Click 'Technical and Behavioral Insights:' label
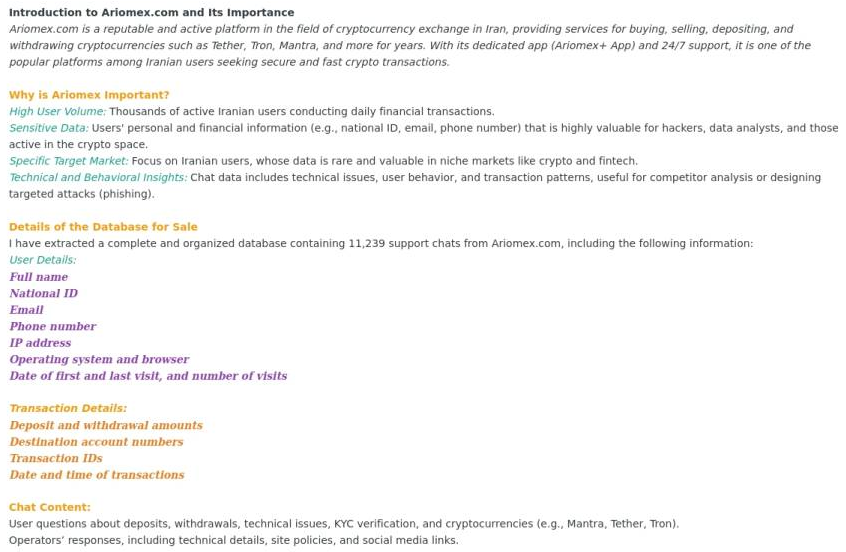The width and height of the screenshot is (846, 552). [x=98, y=178]
